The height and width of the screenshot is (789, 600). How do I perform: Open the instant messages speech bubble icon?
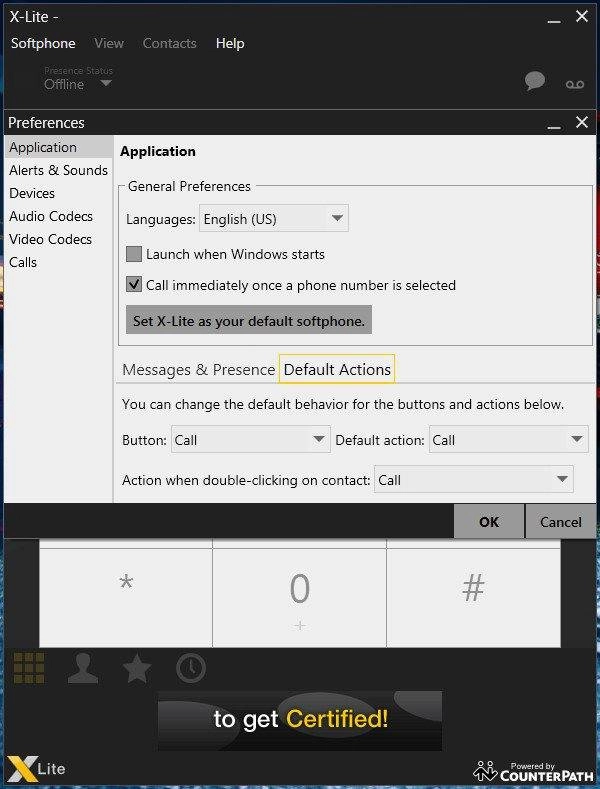tap(535, 81)
